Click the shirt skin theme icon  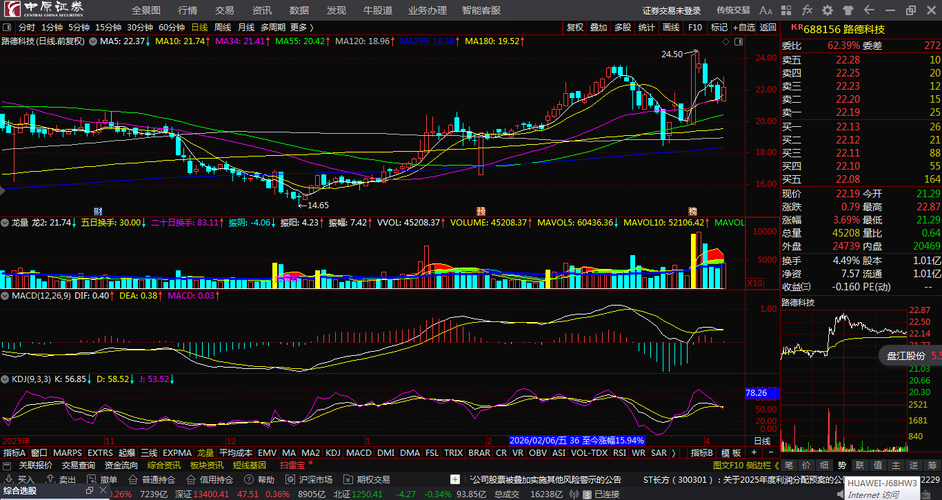(848, 10)
